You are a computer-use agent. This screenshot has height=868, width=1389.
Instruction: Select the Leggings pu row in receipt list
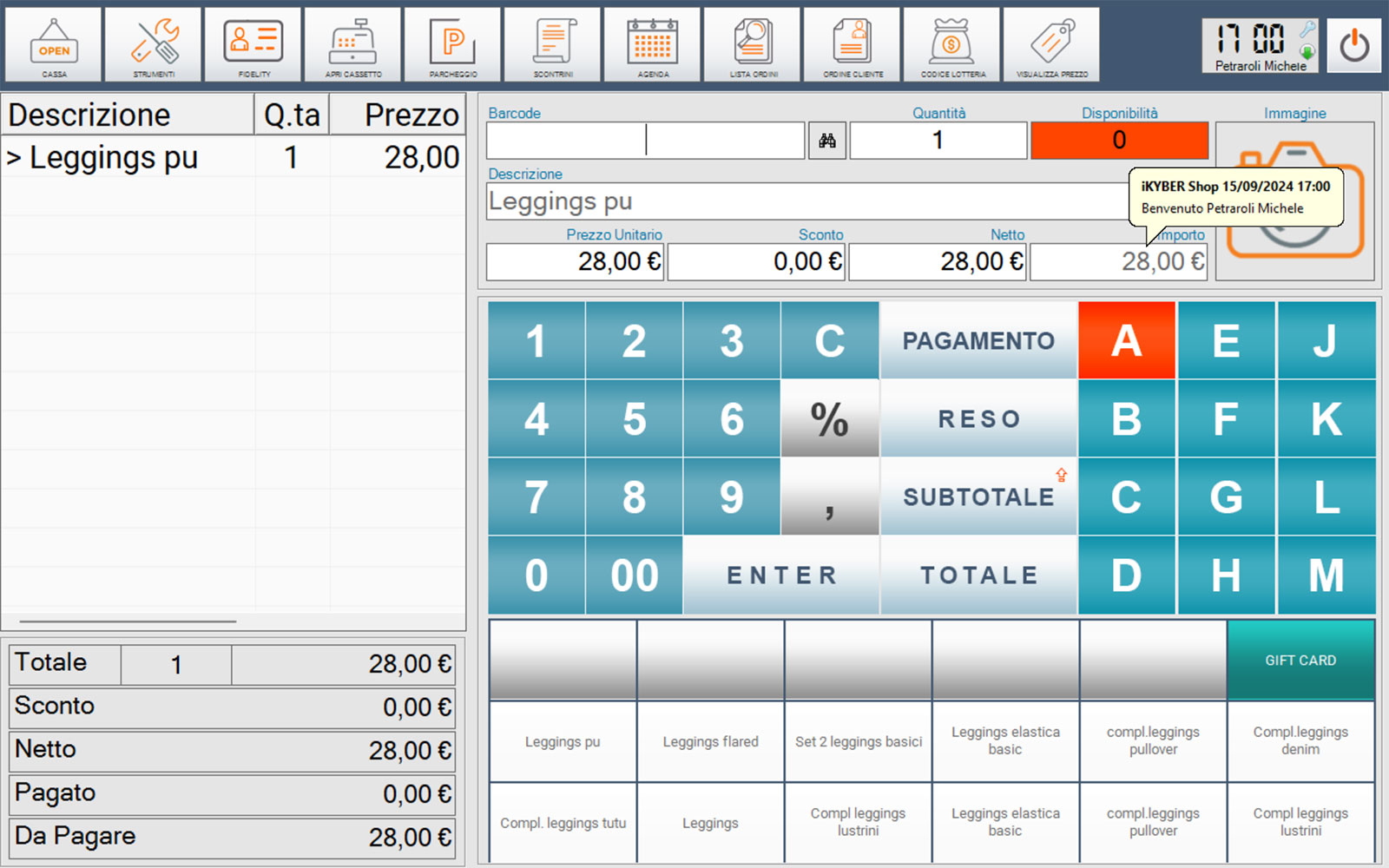point(233,158)
